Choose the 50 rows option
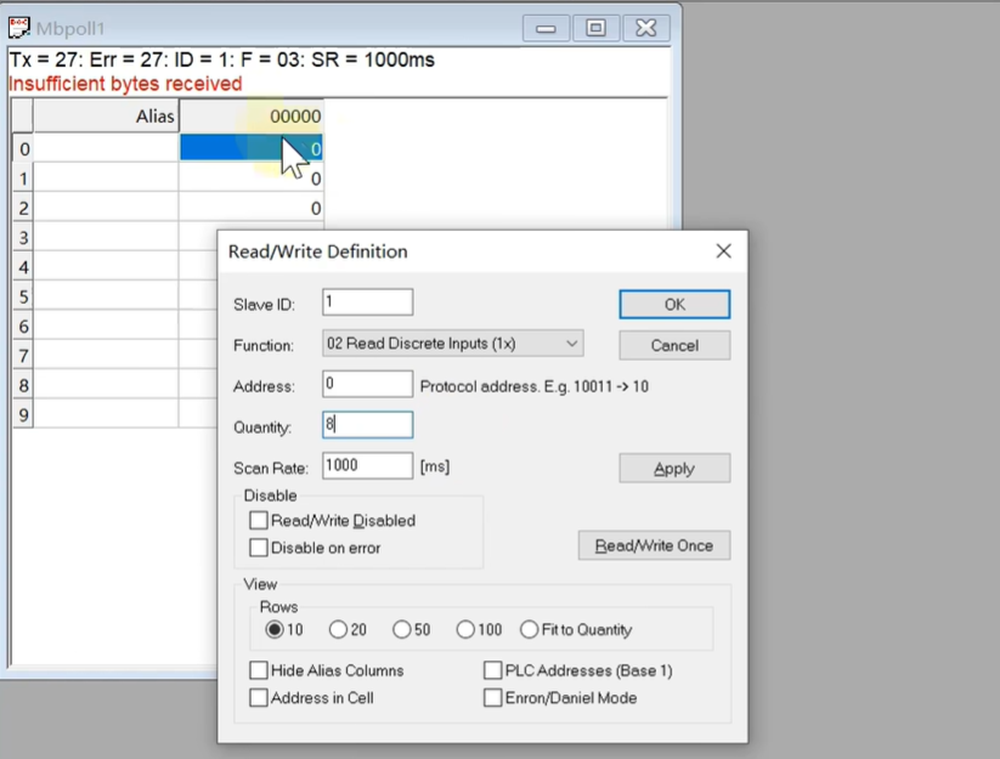1000x759 pixels. pos(402,630)
